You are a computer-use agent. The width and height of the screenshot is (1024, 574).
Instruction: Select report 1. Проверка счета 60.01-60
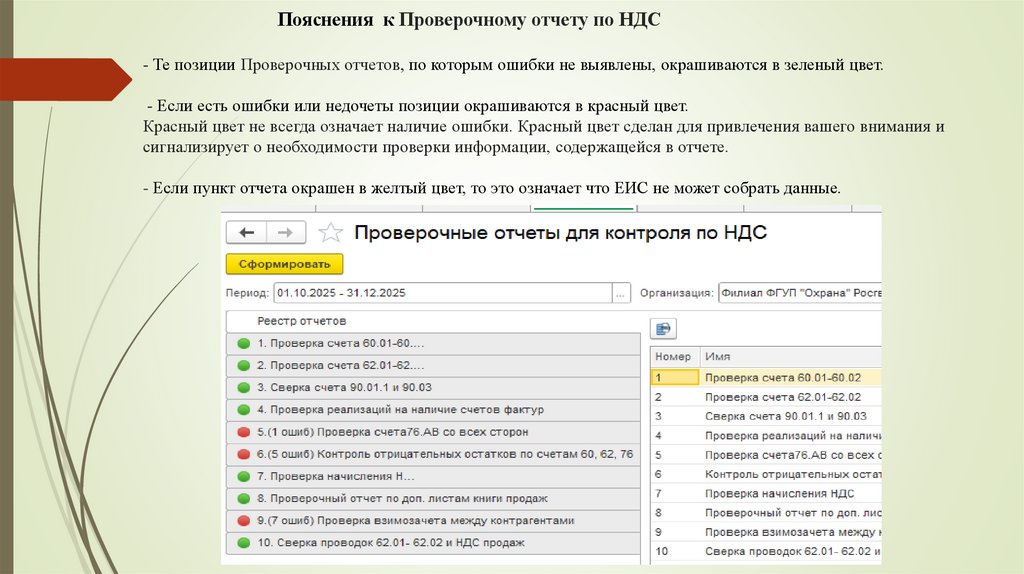(433, 343)
